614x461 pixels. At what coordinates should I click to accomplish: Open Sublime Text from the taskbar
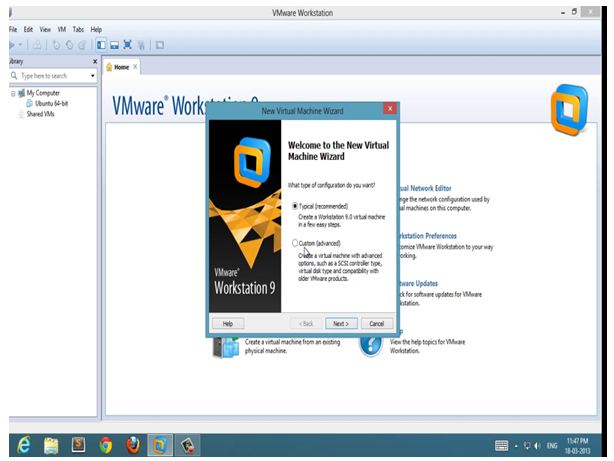tap(78, 445)
